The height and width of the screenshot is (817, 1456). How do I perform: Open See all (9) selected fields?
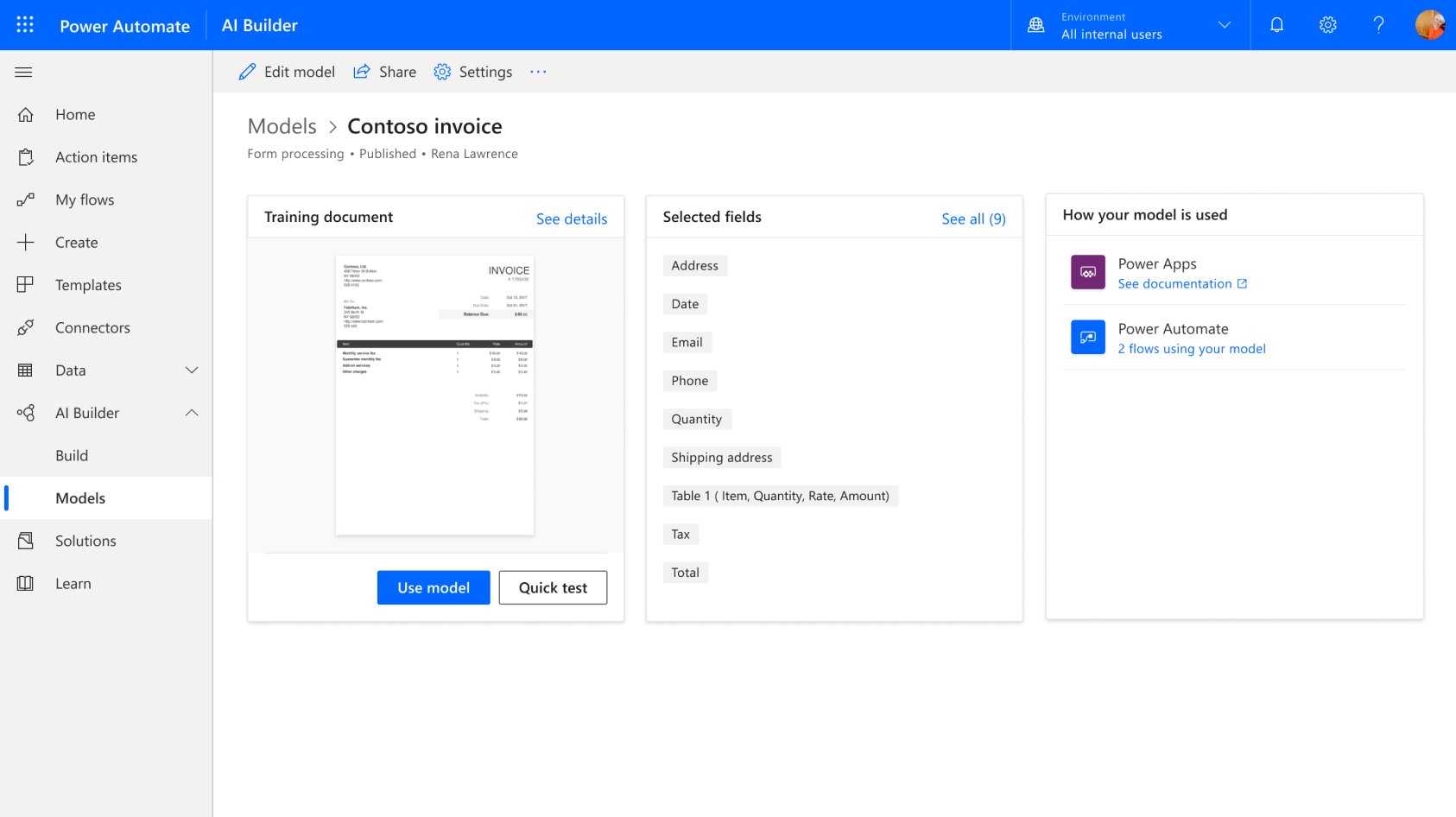[973, 218]
